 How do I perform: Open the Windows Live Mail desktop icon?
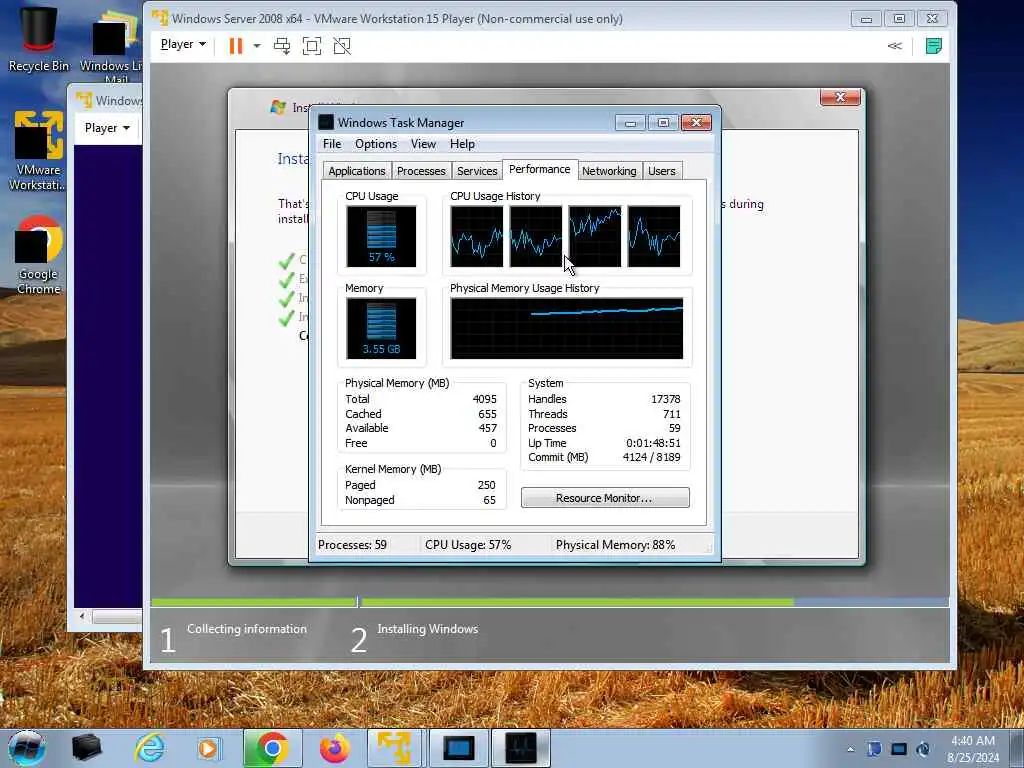tap(111, 46)
